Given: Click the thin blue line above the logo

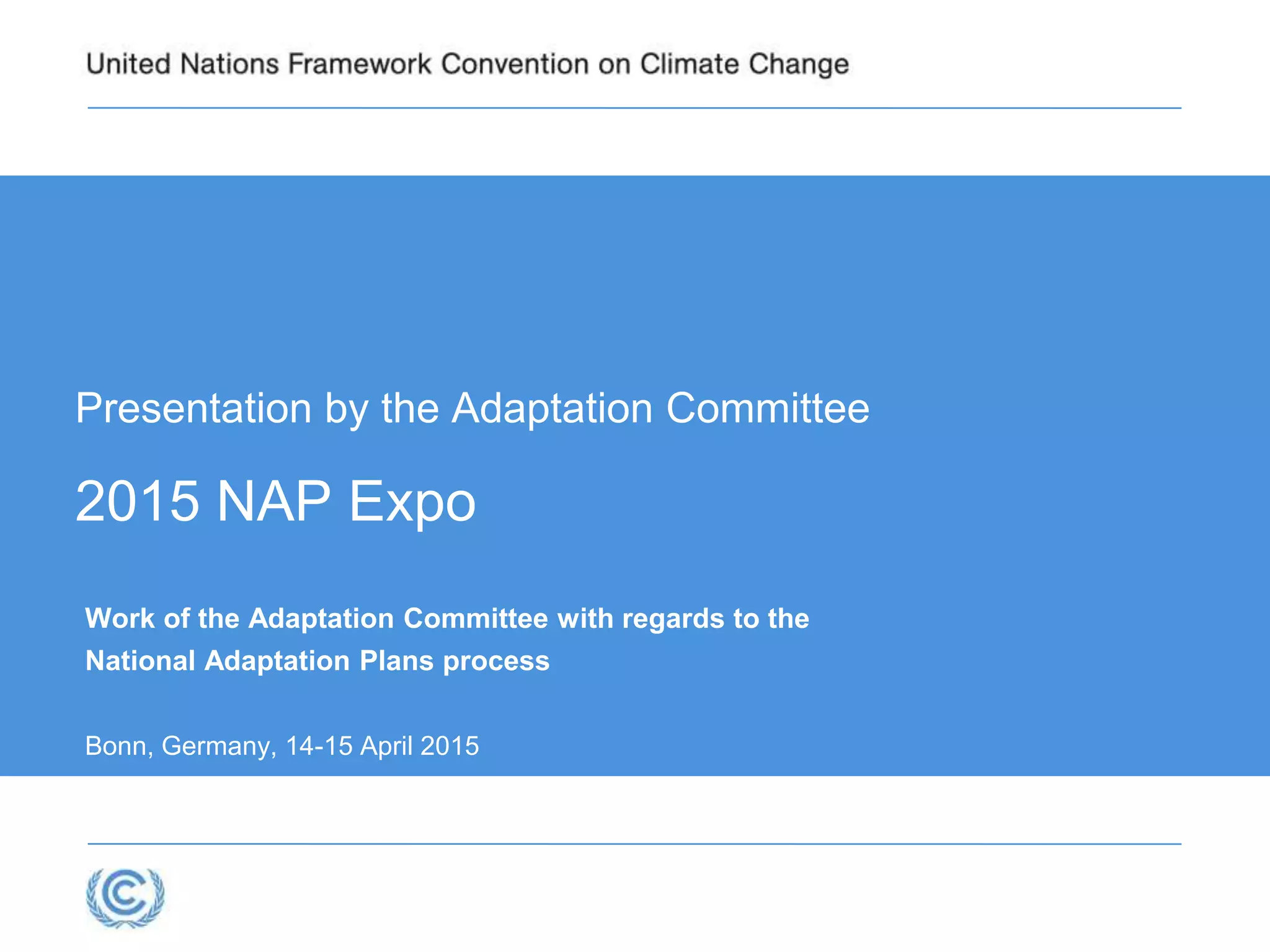Looking at the screenshot, I should tap(634, 844).
